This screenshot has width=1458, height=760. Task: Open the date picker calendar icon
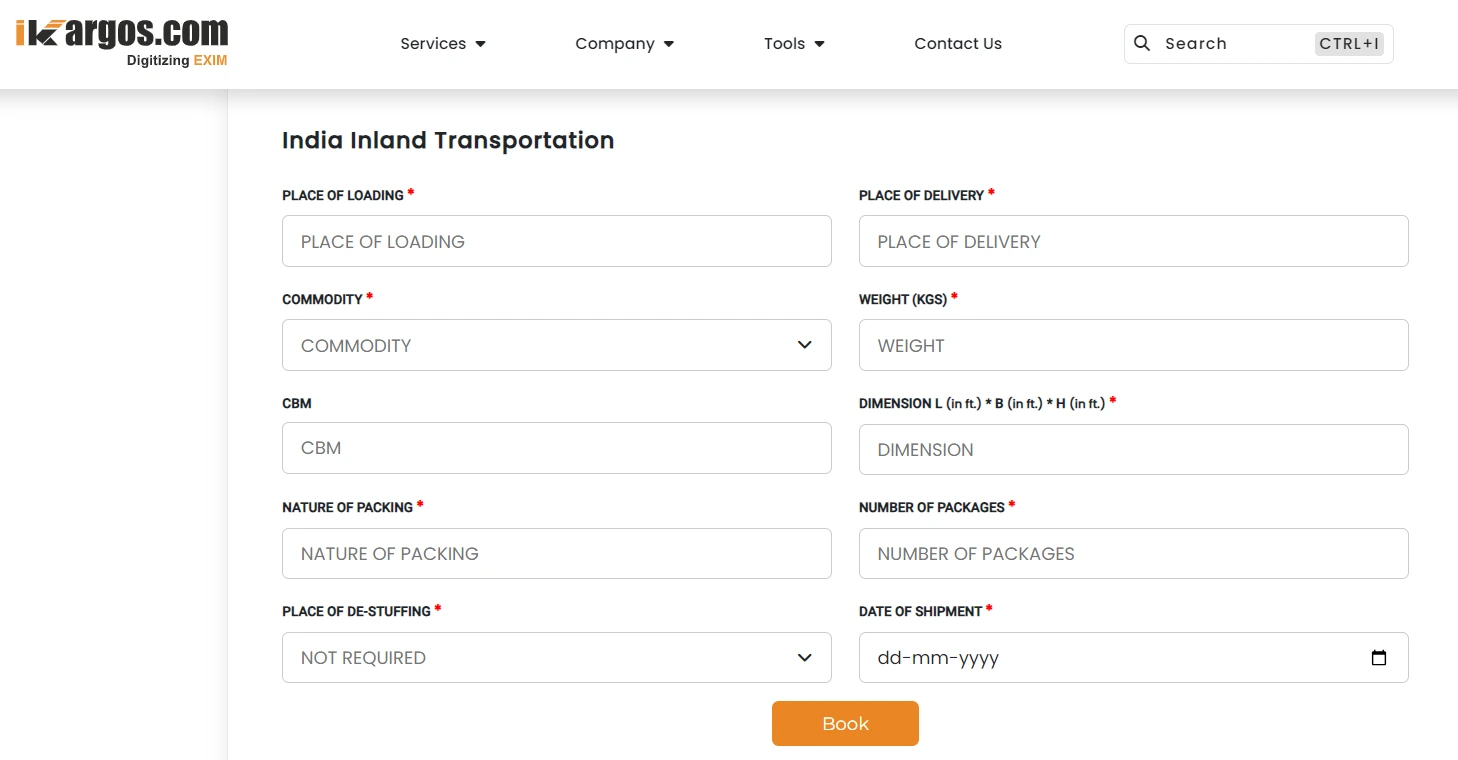tap(1379, 658)
